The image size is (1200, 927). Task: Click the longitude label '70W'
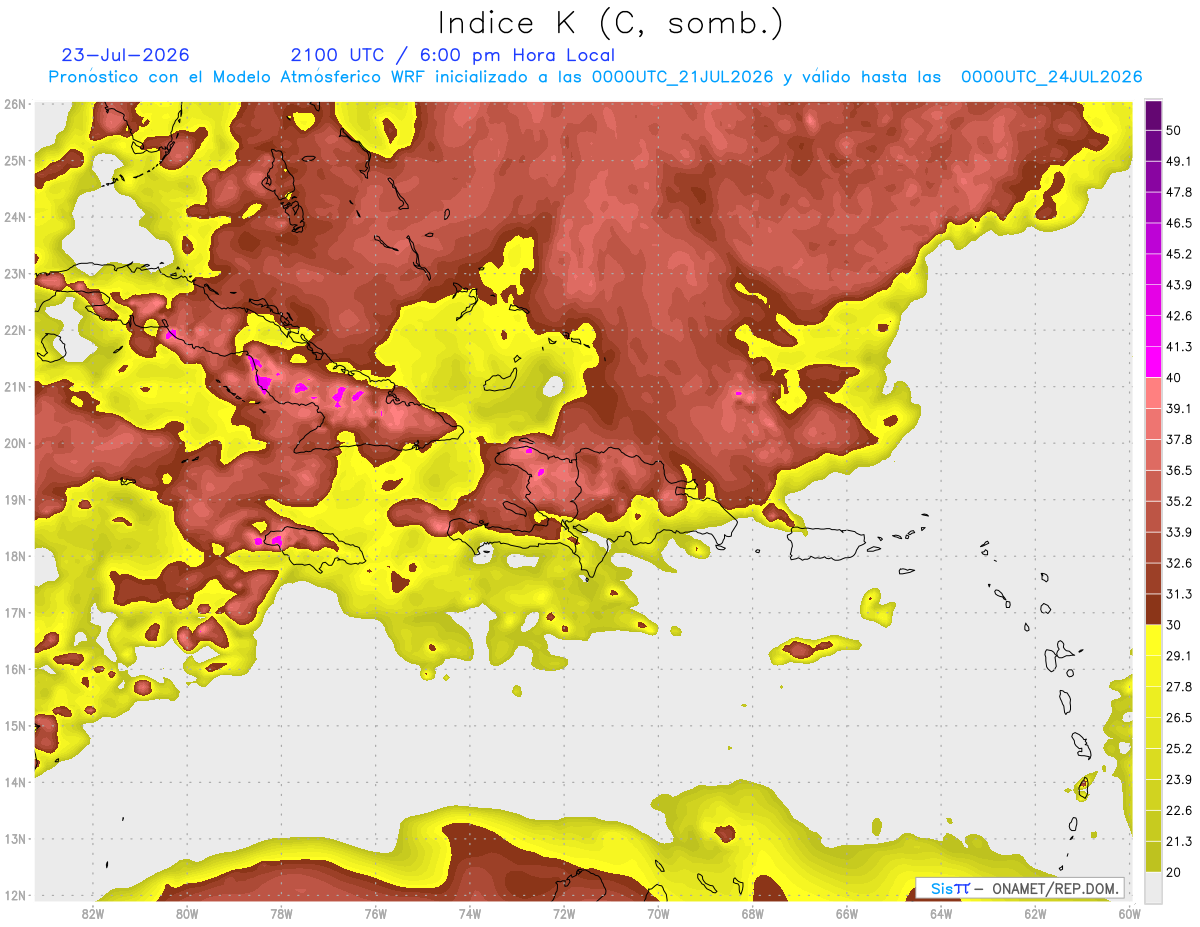point(658,914)
